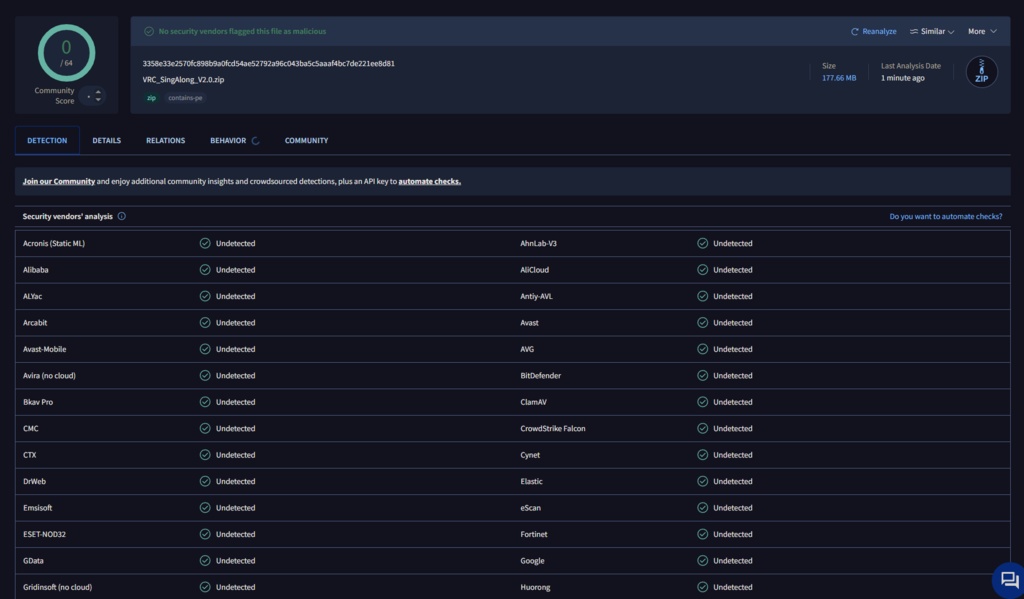Click the 1 minute ago analysis date
This screenshot has width=1024, height=599.
(x=903, y=78)
